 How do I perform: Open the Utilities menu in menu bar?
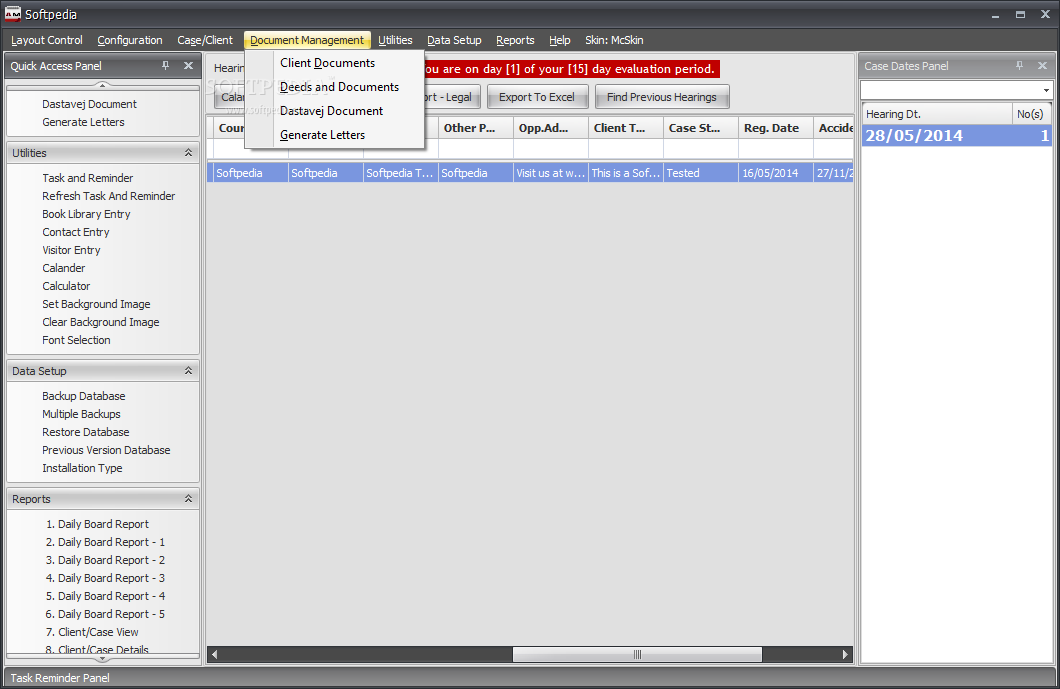coord(395,40)
